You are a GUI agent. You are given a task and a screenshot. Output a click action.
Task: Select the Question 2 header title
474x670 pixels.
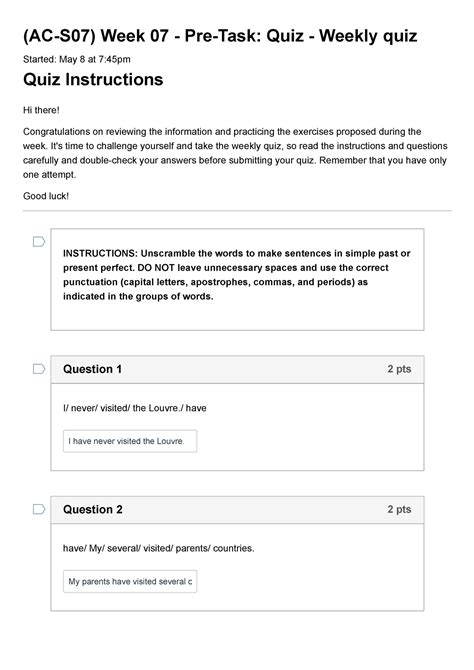pos(93,509)
